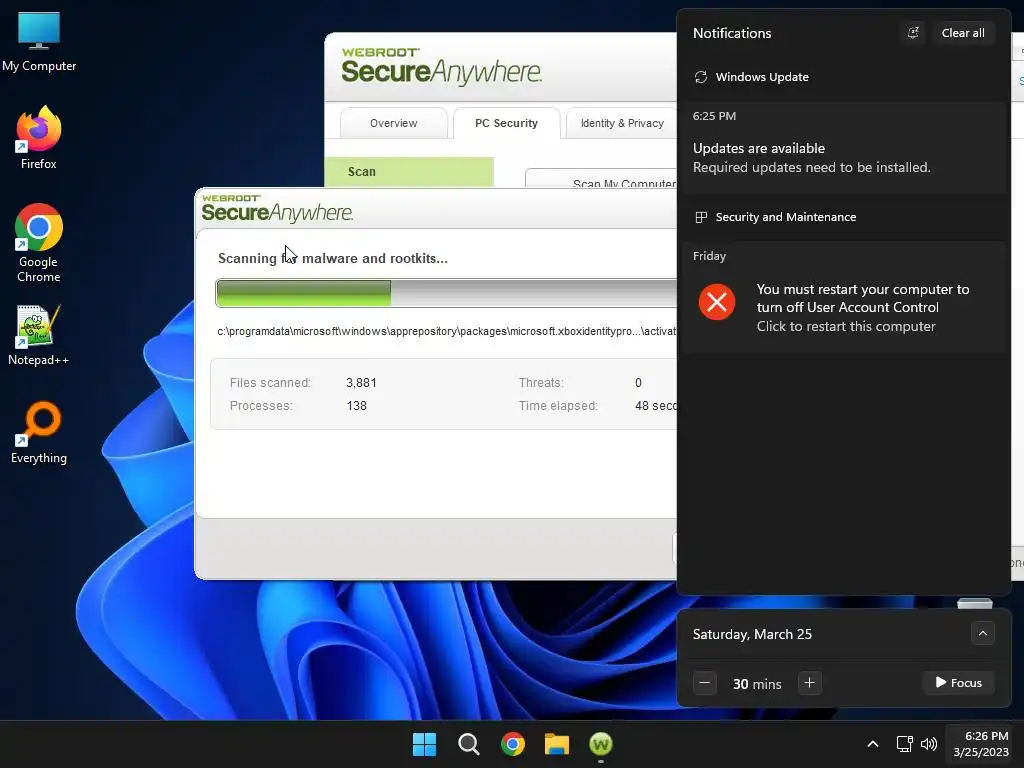
Task: Select Scan in the Webroot sidebar
Action: click(x=409, y=172)
